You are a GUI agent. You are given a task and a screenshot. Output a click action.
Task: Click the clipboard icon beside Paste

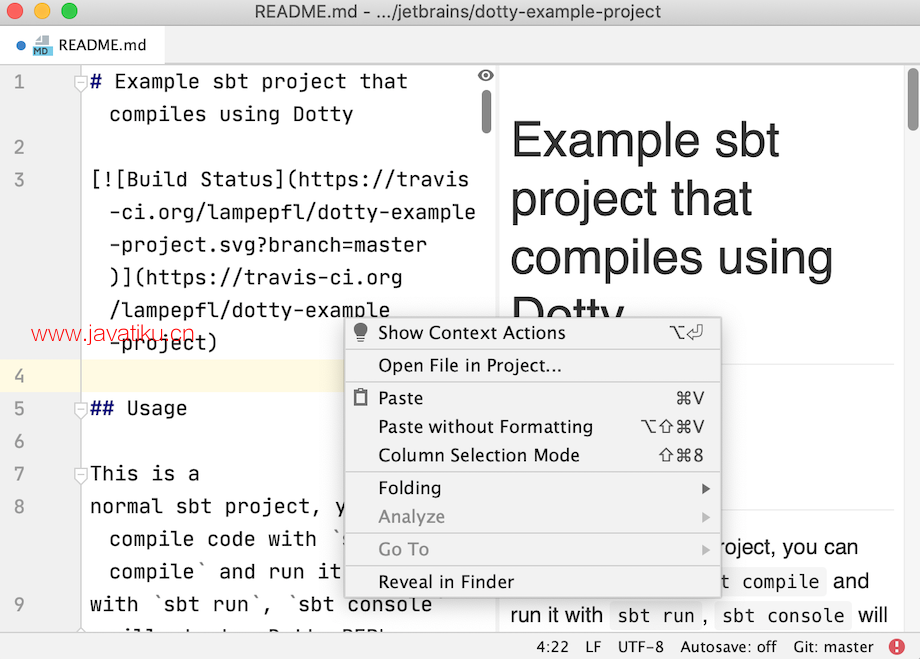click(361, 398)
